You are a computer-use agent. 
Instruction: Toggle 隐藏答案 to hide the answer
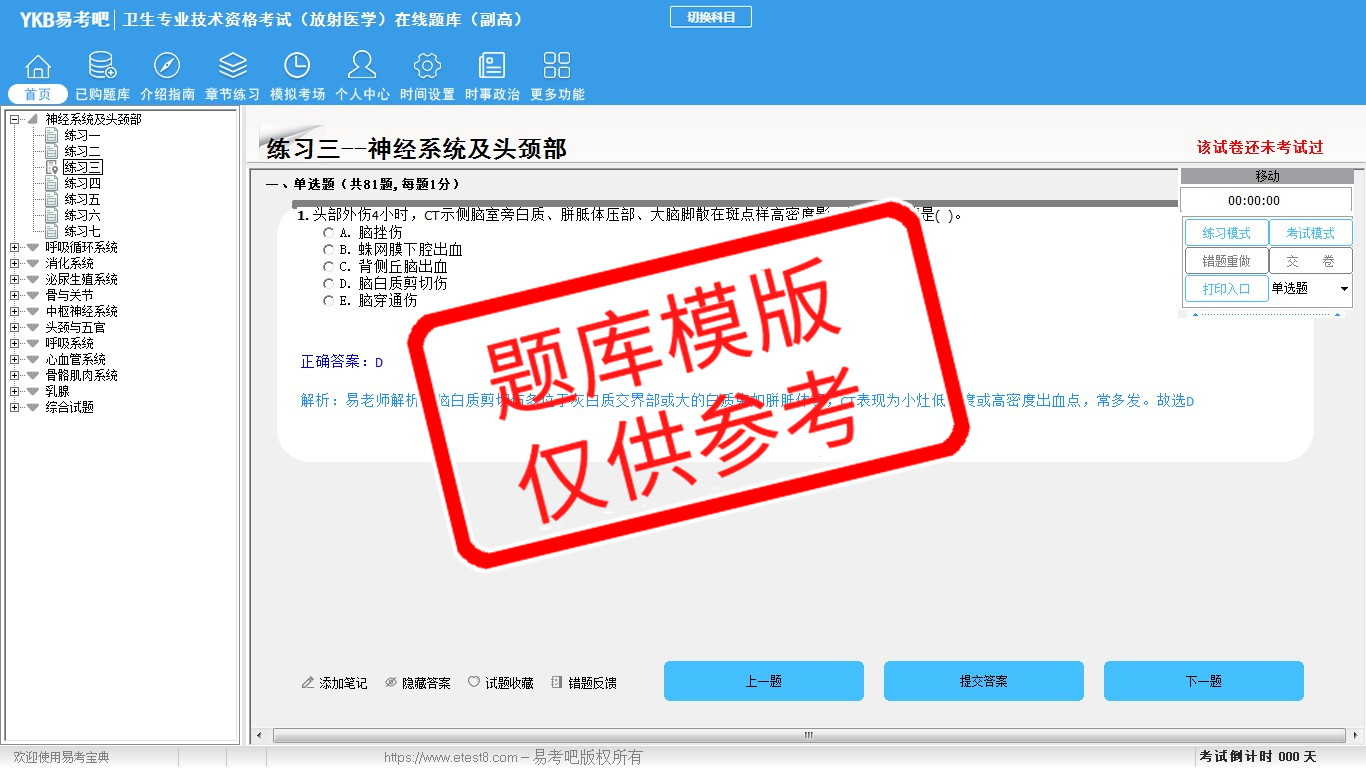(418, 683)
